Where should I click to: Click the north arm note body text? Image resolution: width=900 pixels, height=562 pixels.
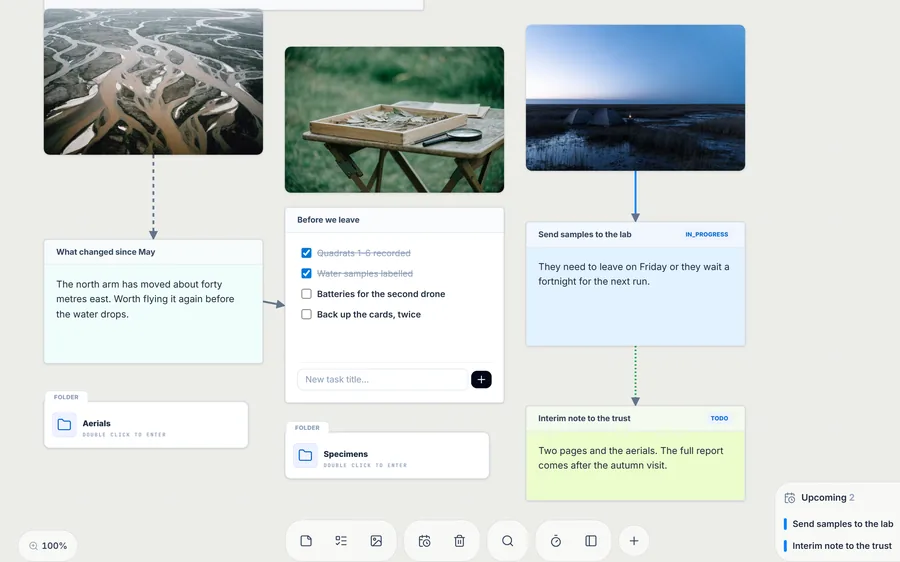tap(145, 299)
